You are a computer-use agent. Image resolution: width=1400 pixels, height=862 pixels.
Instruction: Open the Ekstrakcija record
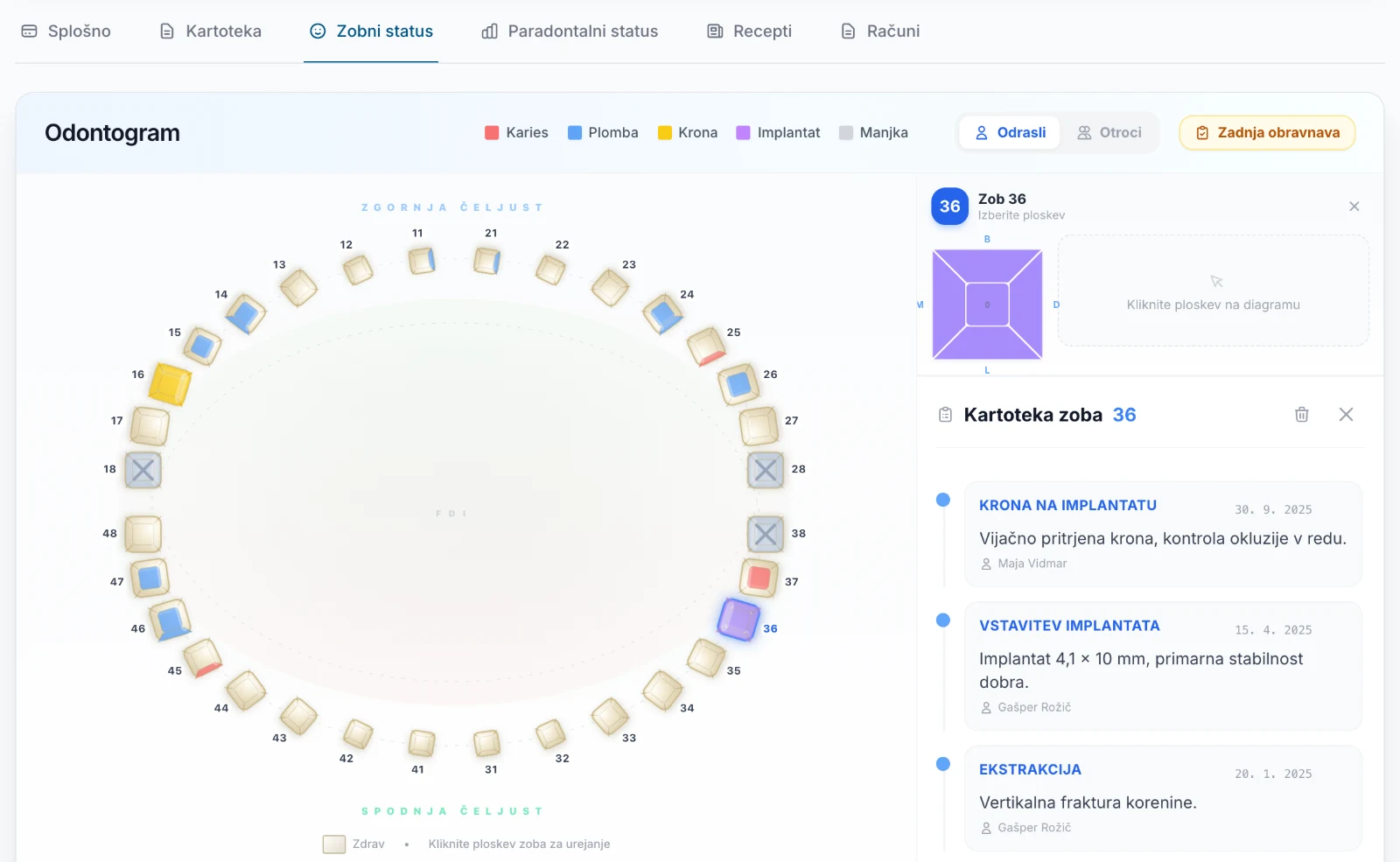pos(1163,798)
